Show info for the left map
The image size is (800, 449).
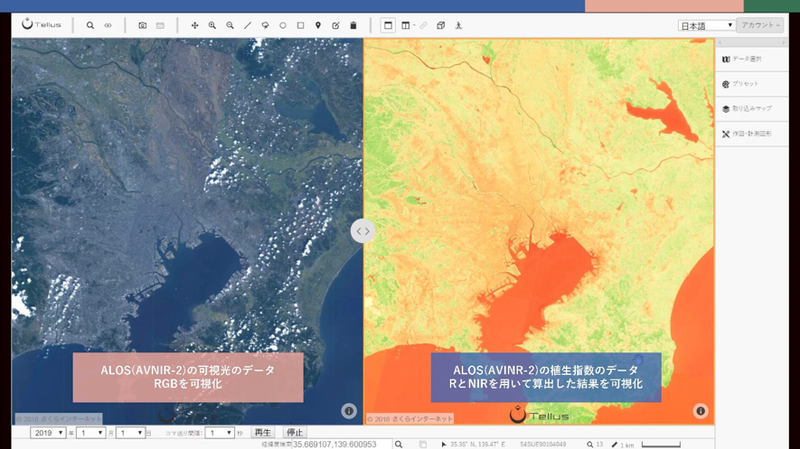click(348, 411)
